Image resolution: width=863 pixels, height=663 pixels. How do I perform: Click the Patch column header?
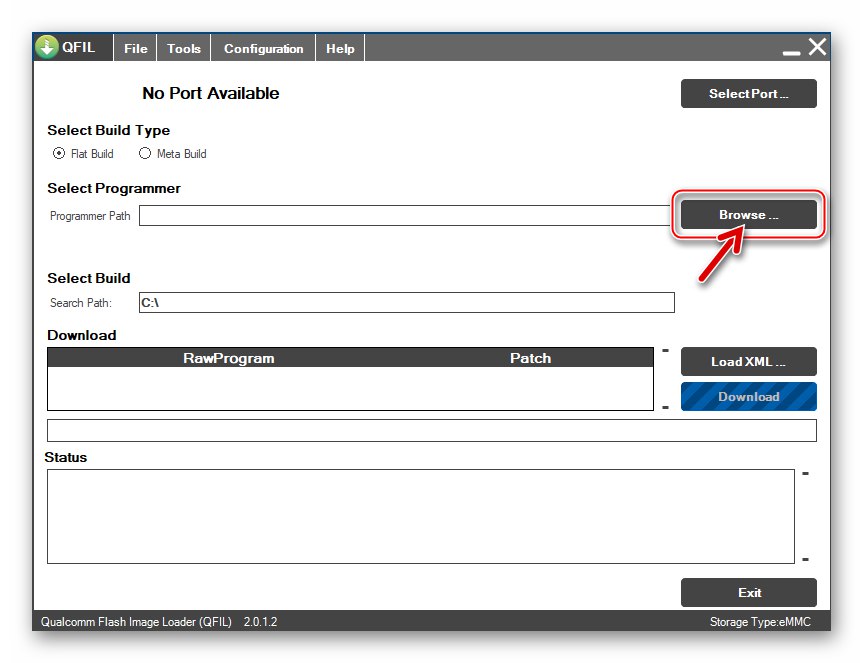(x=530, y=358)
